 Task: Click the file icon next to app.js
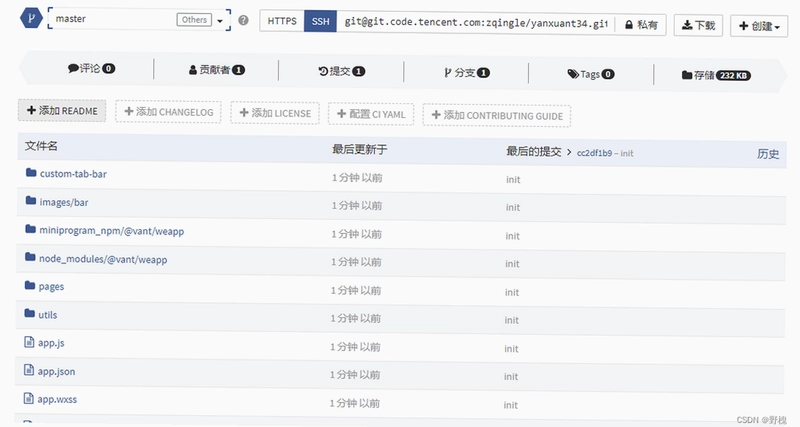(x=29, y=341)
